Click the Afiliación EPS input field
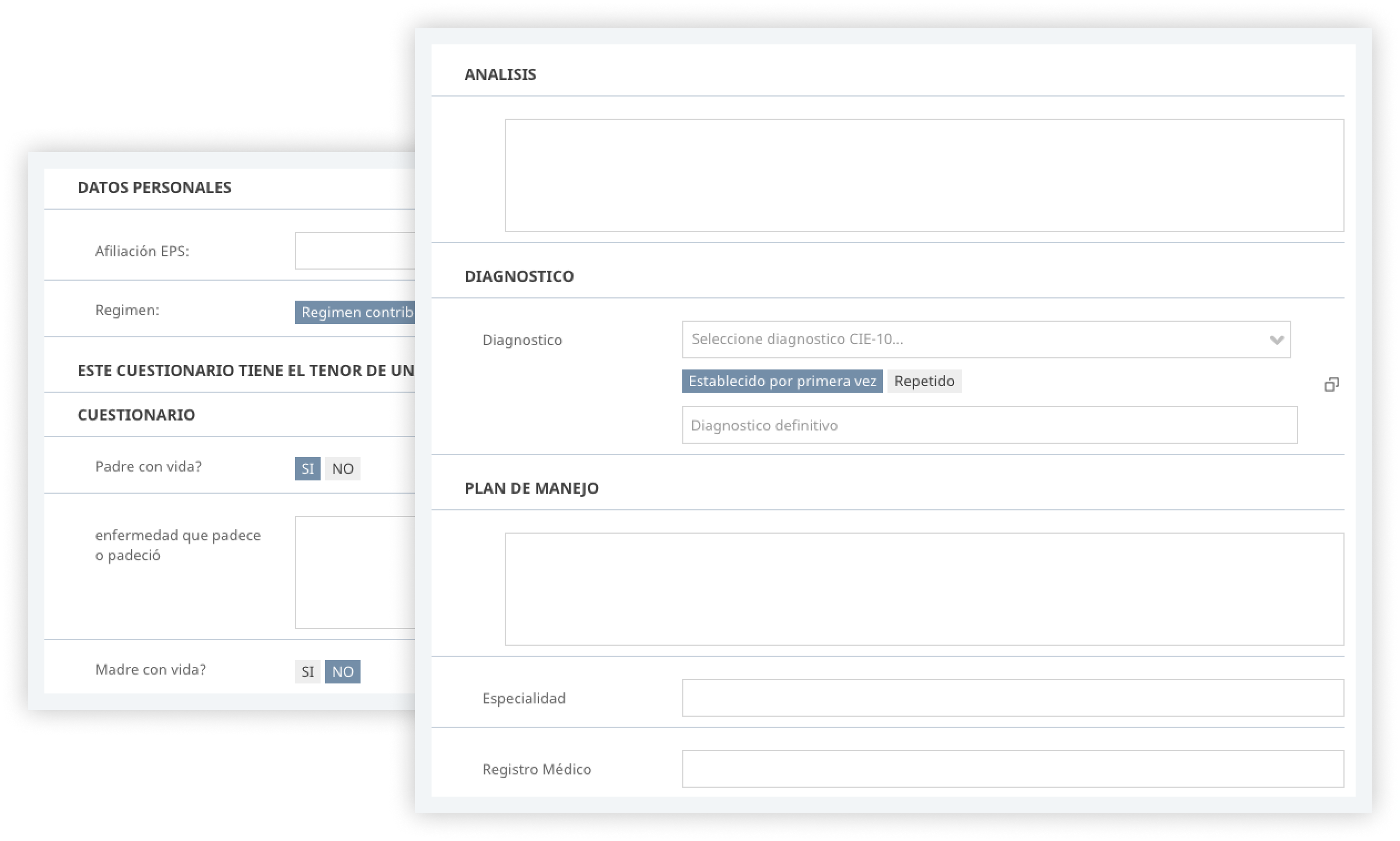1400x841 pixels. click(354, 251)
